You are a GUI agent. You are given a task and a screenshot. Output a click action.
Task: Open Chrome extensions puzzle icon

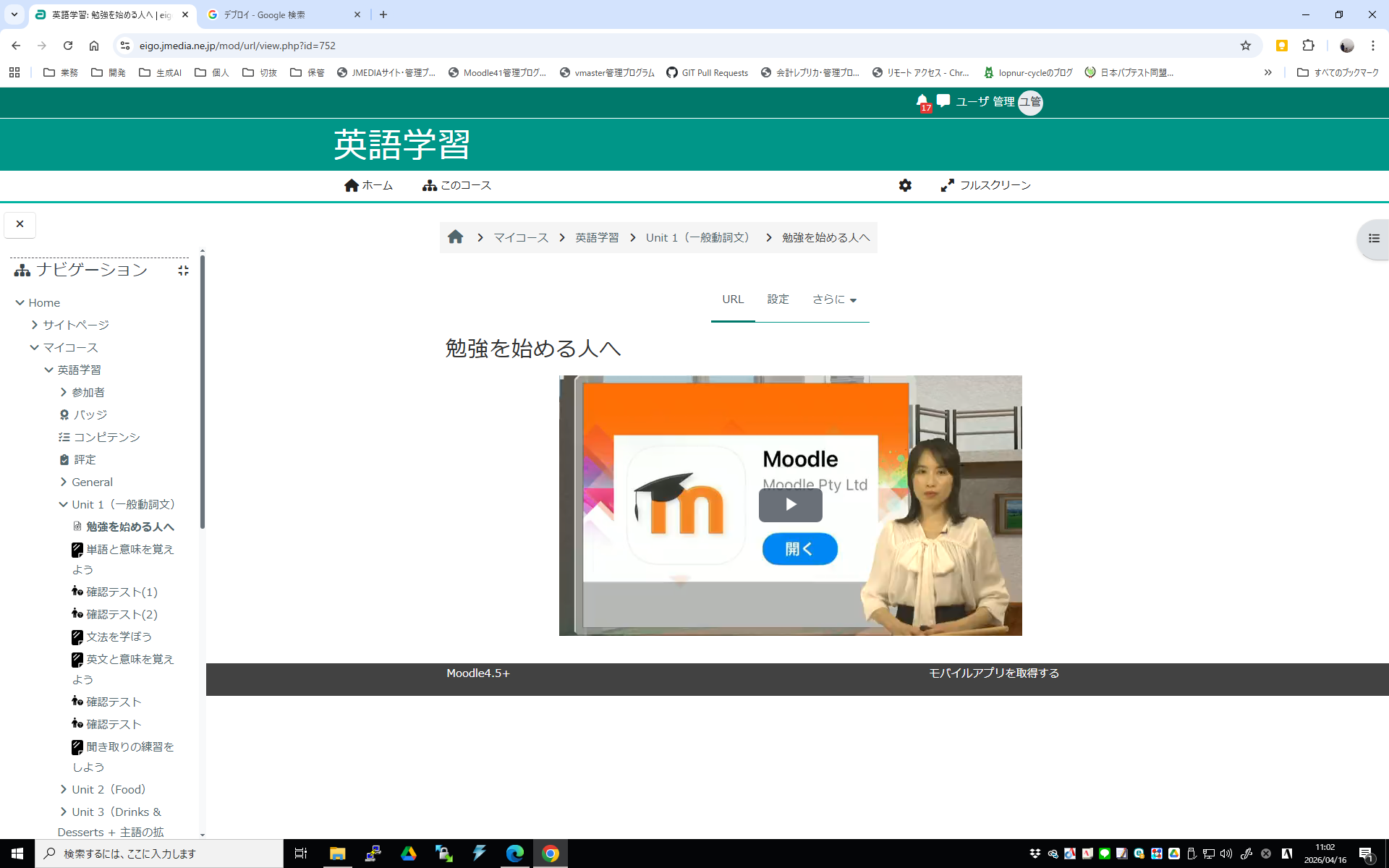coord(1308,46)
